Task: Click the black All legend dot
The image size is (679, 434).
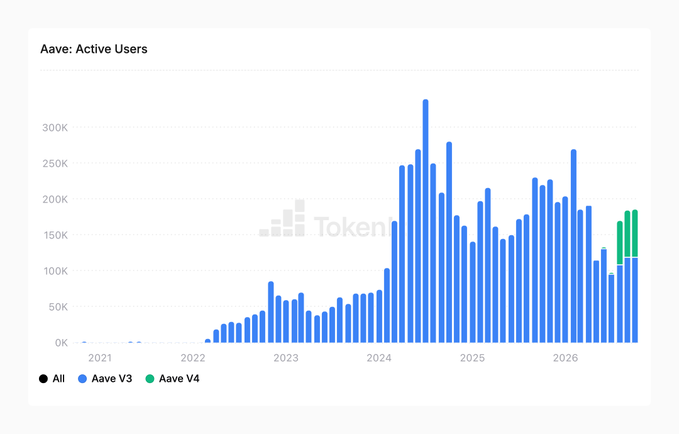Action: pyautogui.click(x=43, y=379)
